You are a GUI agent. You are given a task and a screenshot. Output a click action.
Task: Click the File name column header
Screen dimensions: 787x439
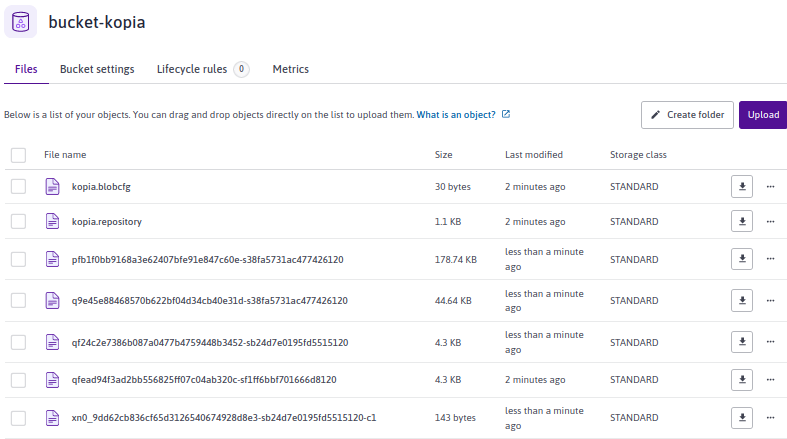click(65, 155)
